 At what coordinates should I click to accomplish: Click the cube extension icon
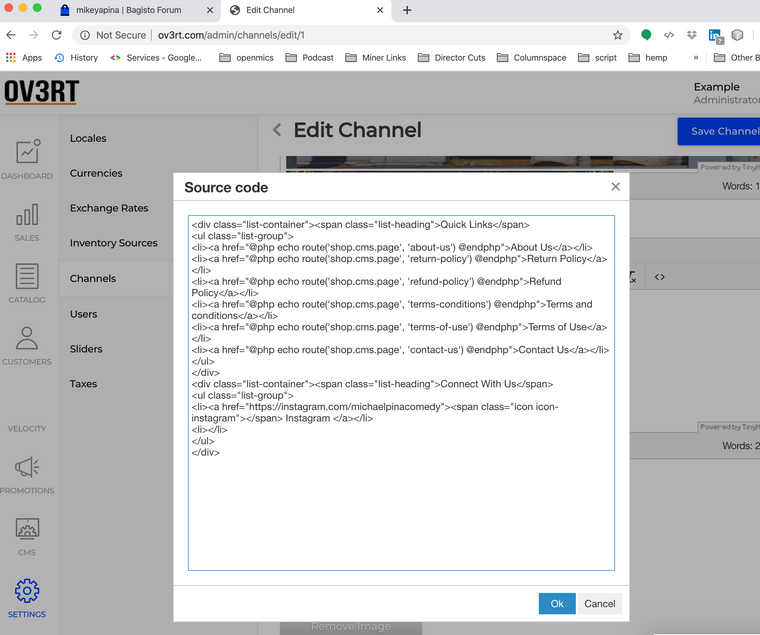tap(737, 35)
